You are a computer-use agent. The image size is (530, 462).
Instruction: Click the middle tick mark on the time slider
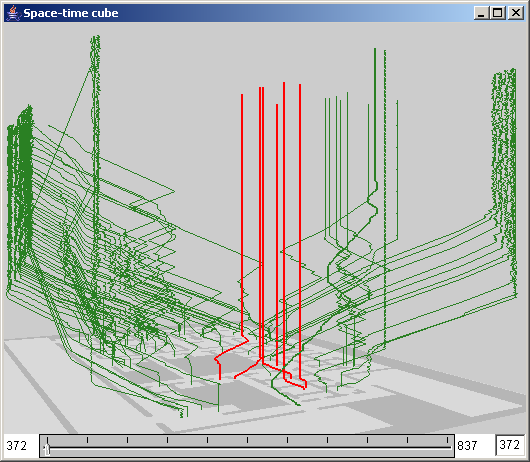(x=247, y=440)
